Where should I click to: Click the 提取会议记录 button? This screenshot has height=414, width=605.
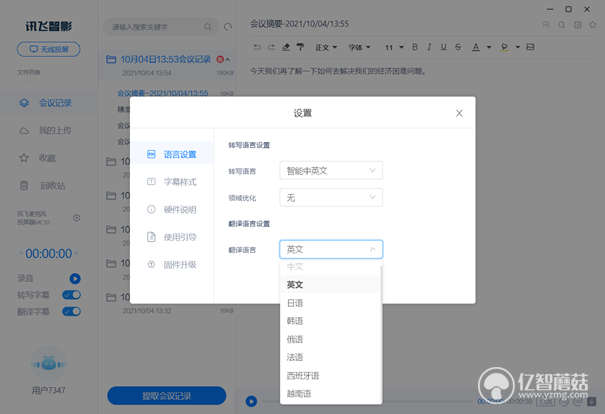(x=167, y=396)
